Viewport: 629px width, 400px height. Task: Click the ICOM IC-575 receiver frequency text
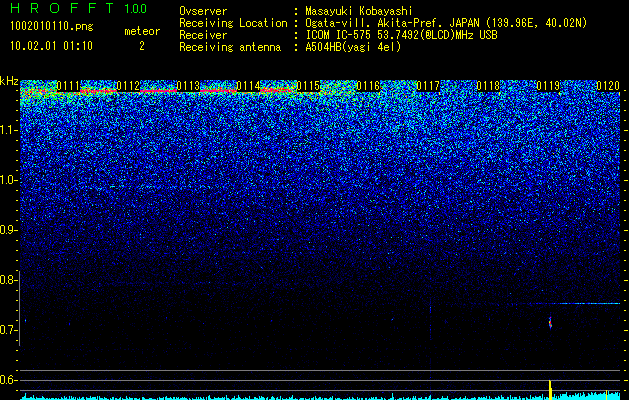pyautogui.click(x=401, y=36)
